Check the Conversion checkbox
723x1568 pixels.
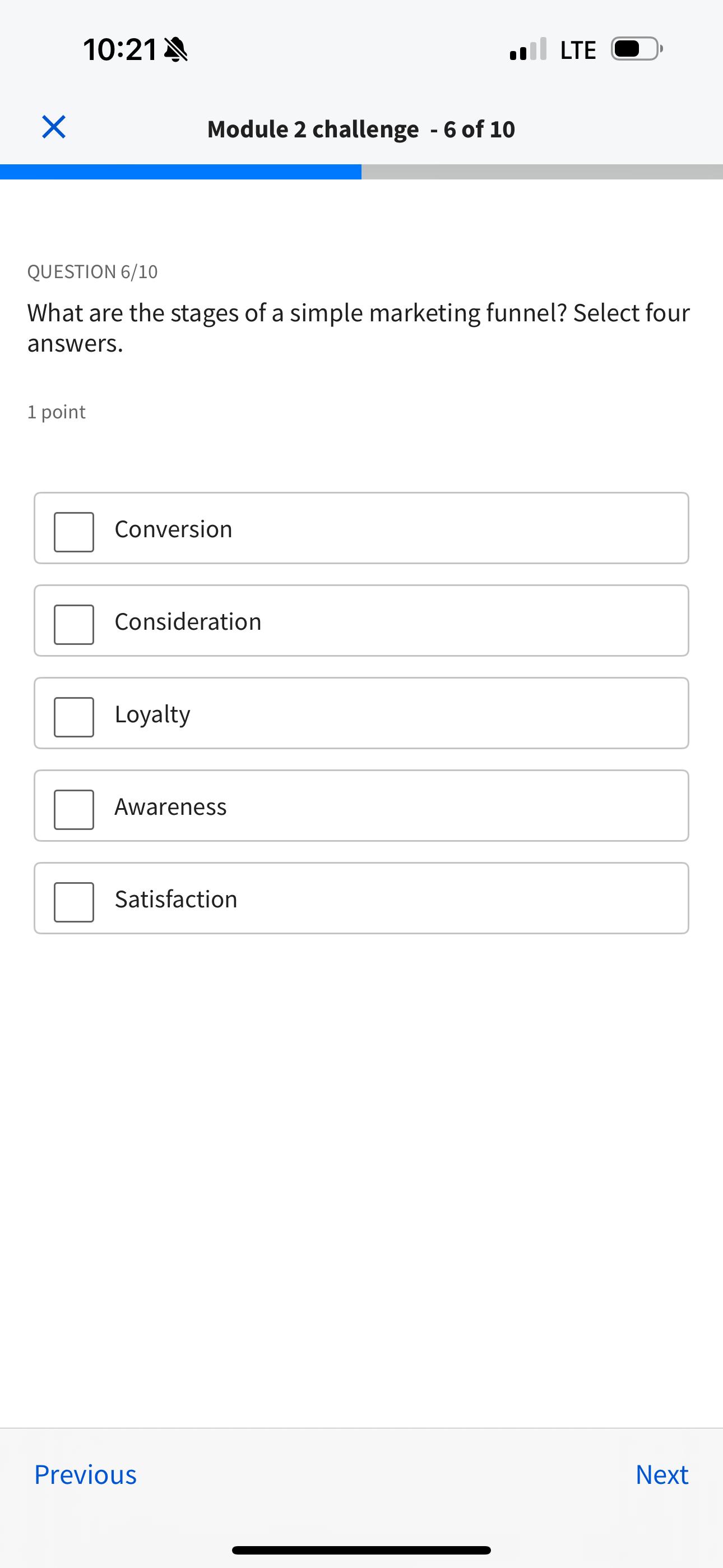pos(73,532)
